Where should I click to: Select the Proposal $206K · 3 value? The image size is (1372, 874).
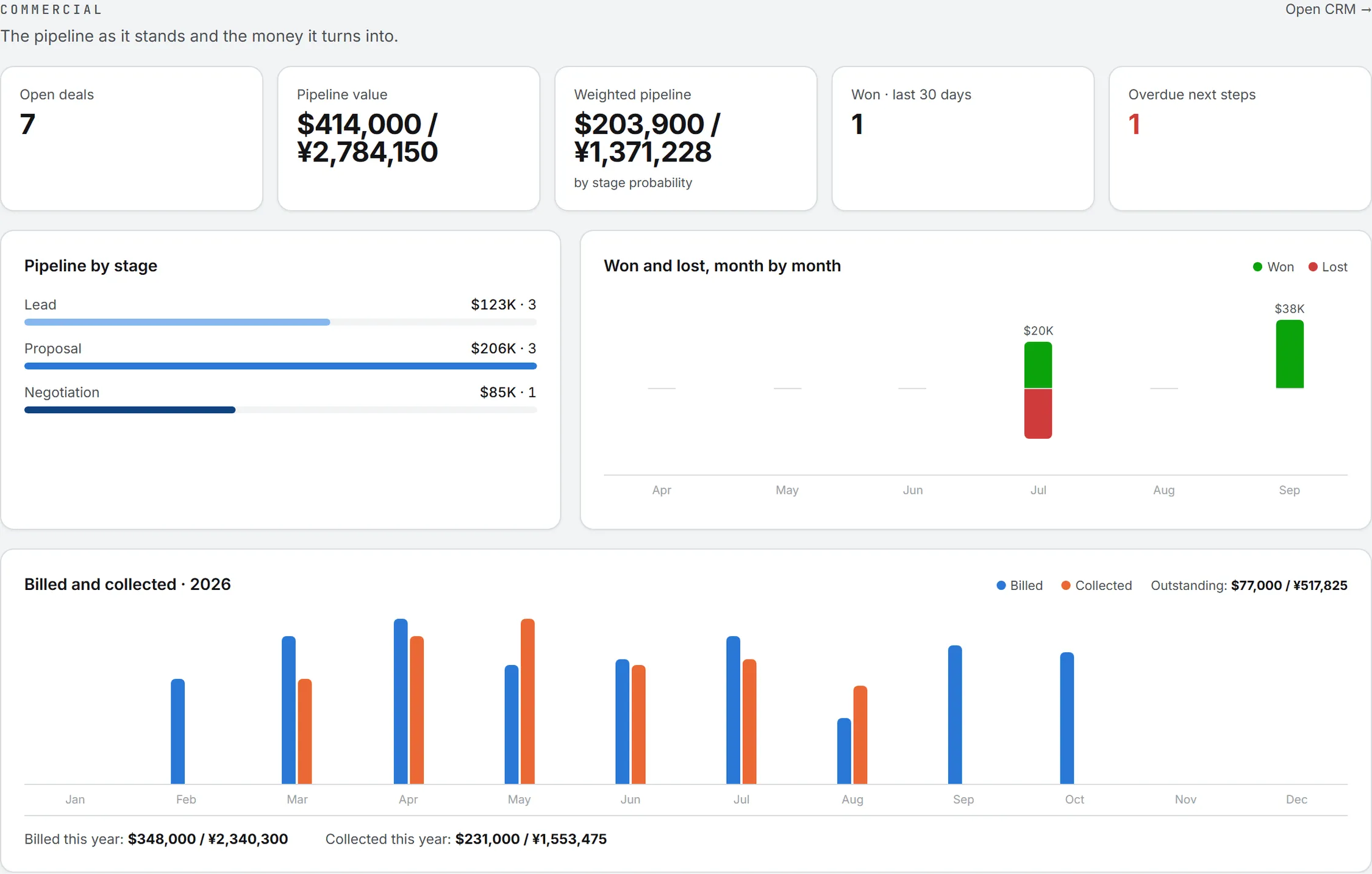pos(503,348)
